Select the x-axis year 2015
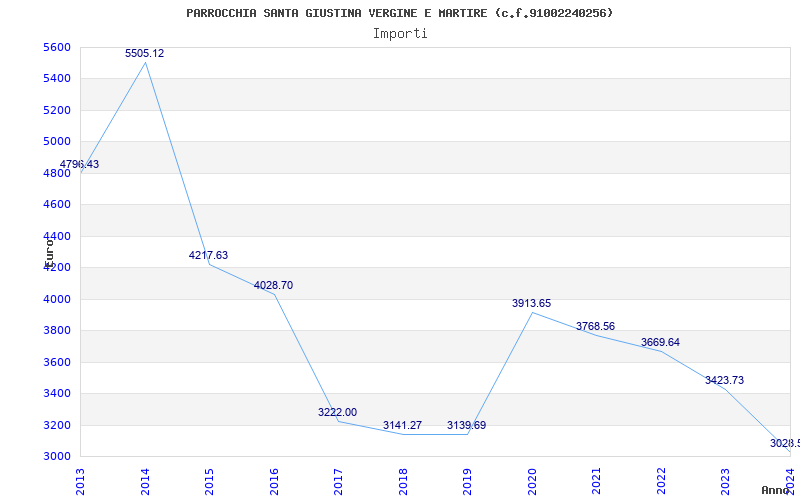800x500 pixels. click(210, 482)
